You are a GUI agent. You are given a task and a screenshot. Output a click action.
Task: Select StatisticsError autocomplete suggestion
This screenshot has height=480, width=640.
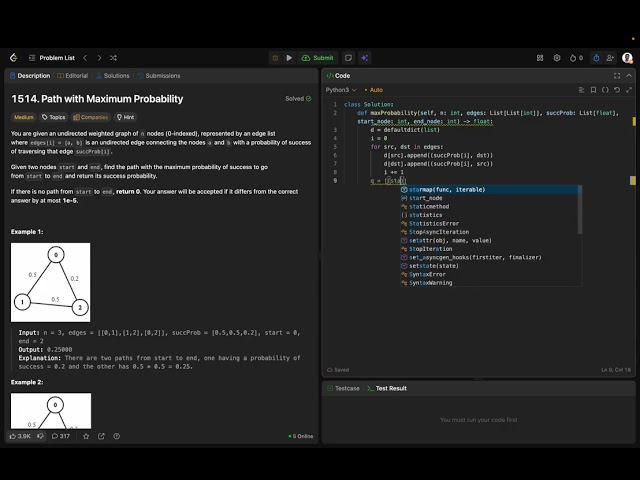(x=489, y=223)
